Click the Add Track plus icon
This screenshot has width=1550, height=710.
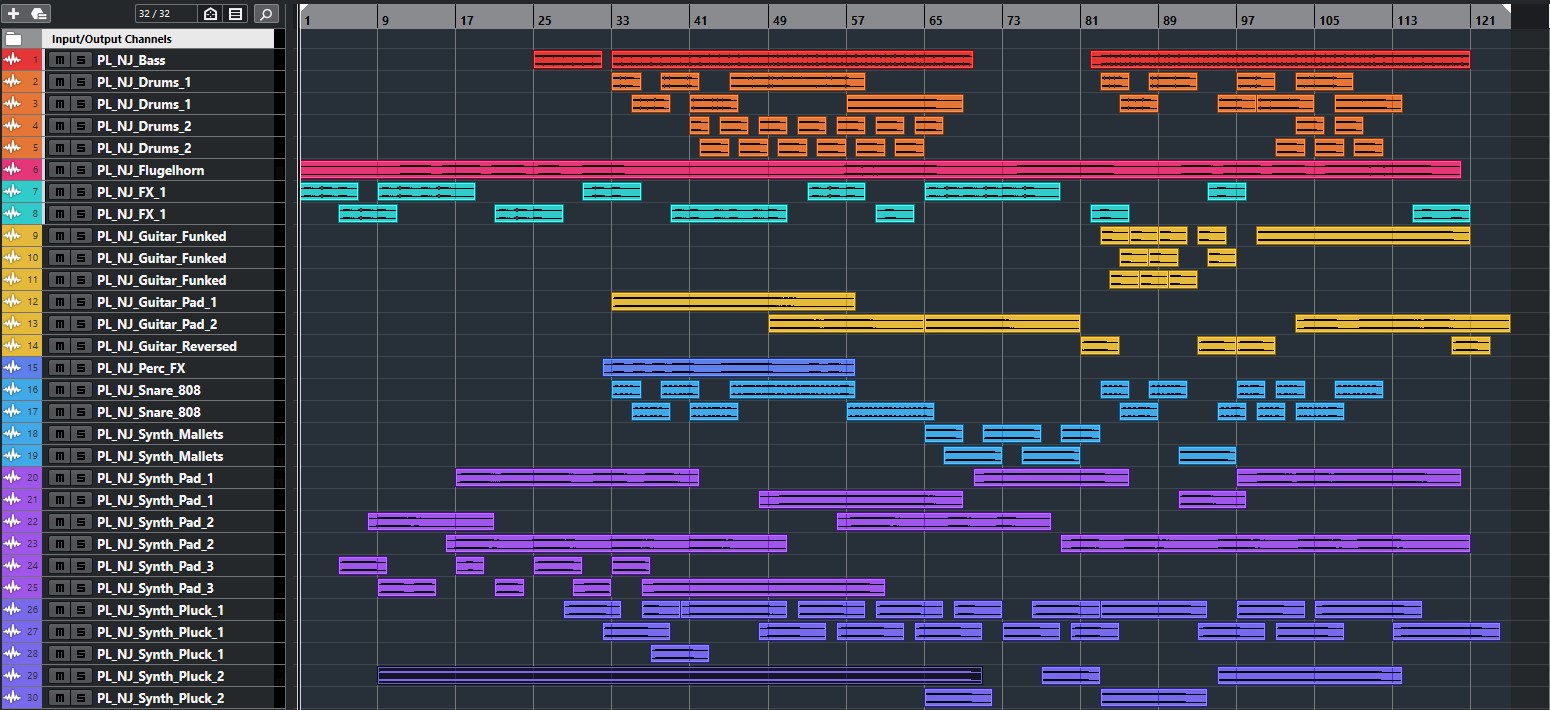coord(14,14)
